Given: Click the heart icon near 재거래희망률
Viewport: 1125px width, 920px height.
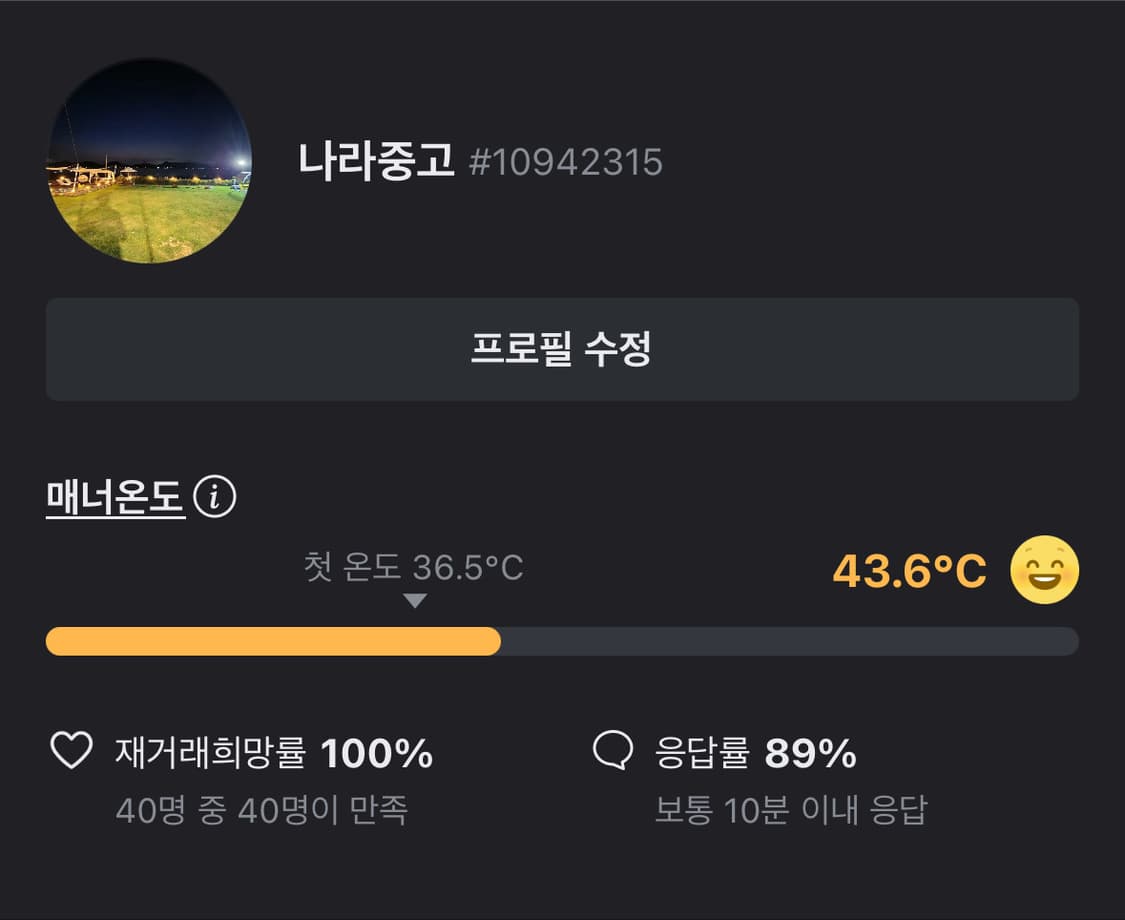Looking at the screenshot, I should [x=71, y=751].
